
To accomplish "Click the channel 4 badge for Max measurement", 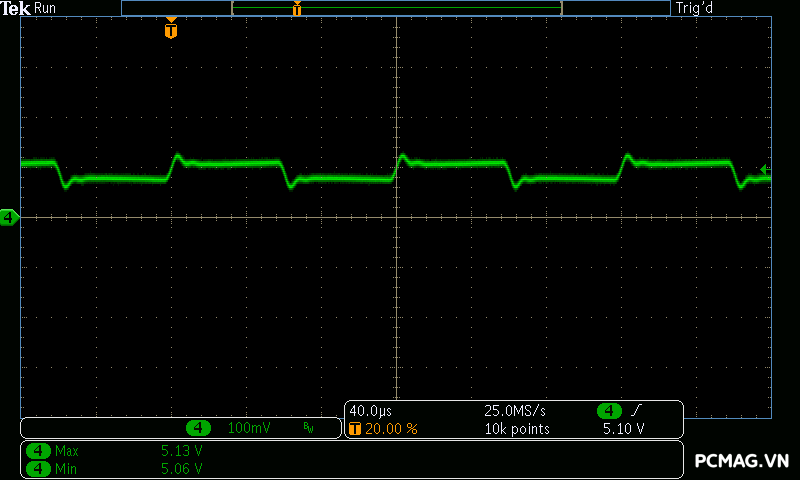I will coord(38,451).
